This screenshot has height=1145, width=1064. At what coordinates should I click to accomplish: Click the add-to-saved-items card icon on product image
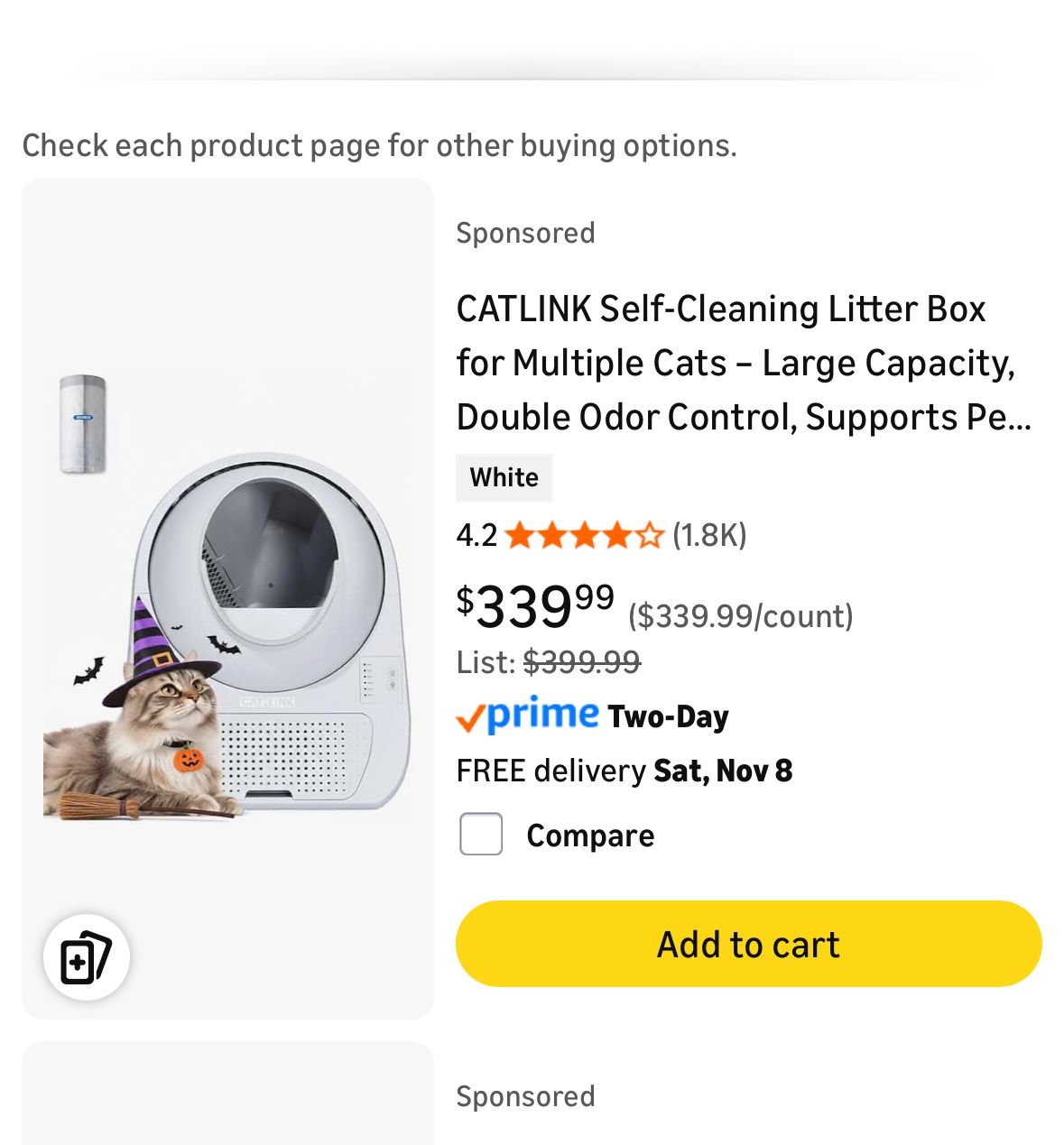(88, 958)
